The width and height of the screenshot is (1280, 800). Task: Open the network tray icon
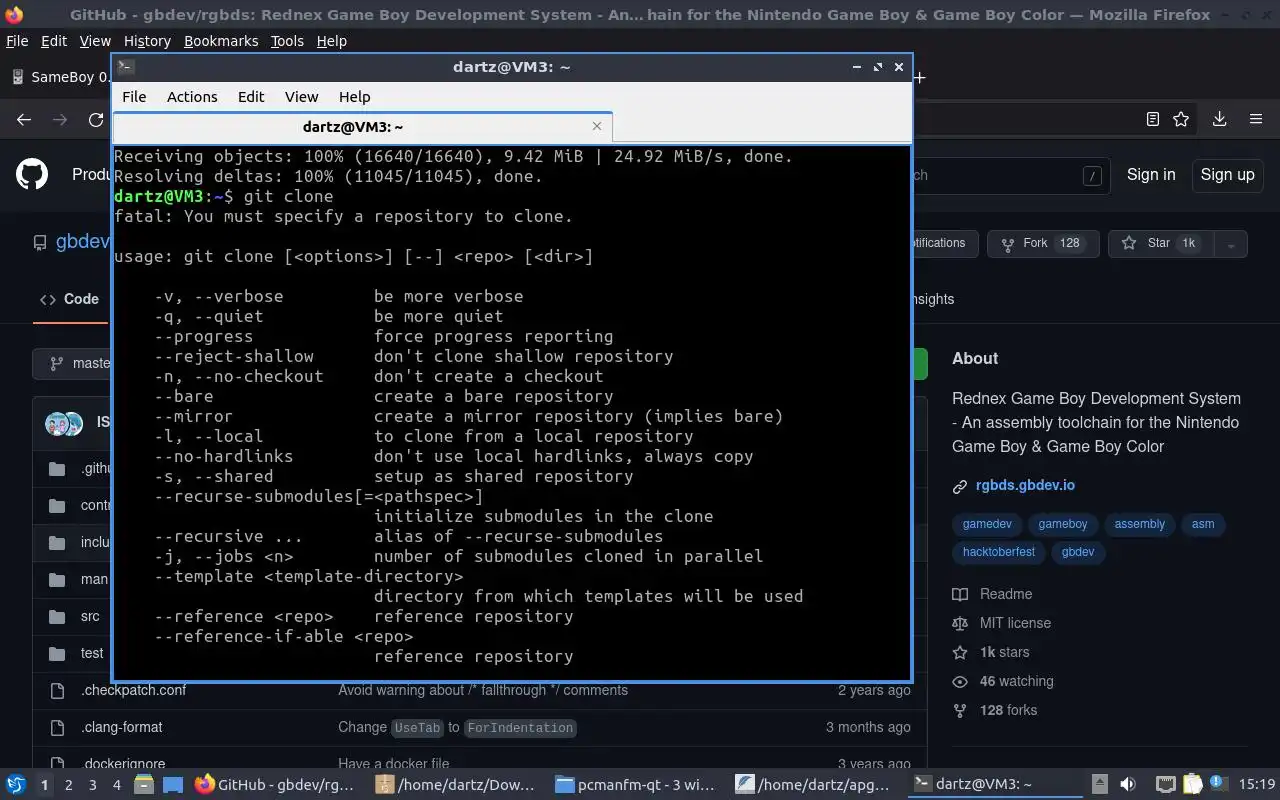click(x=1165, y=784)
